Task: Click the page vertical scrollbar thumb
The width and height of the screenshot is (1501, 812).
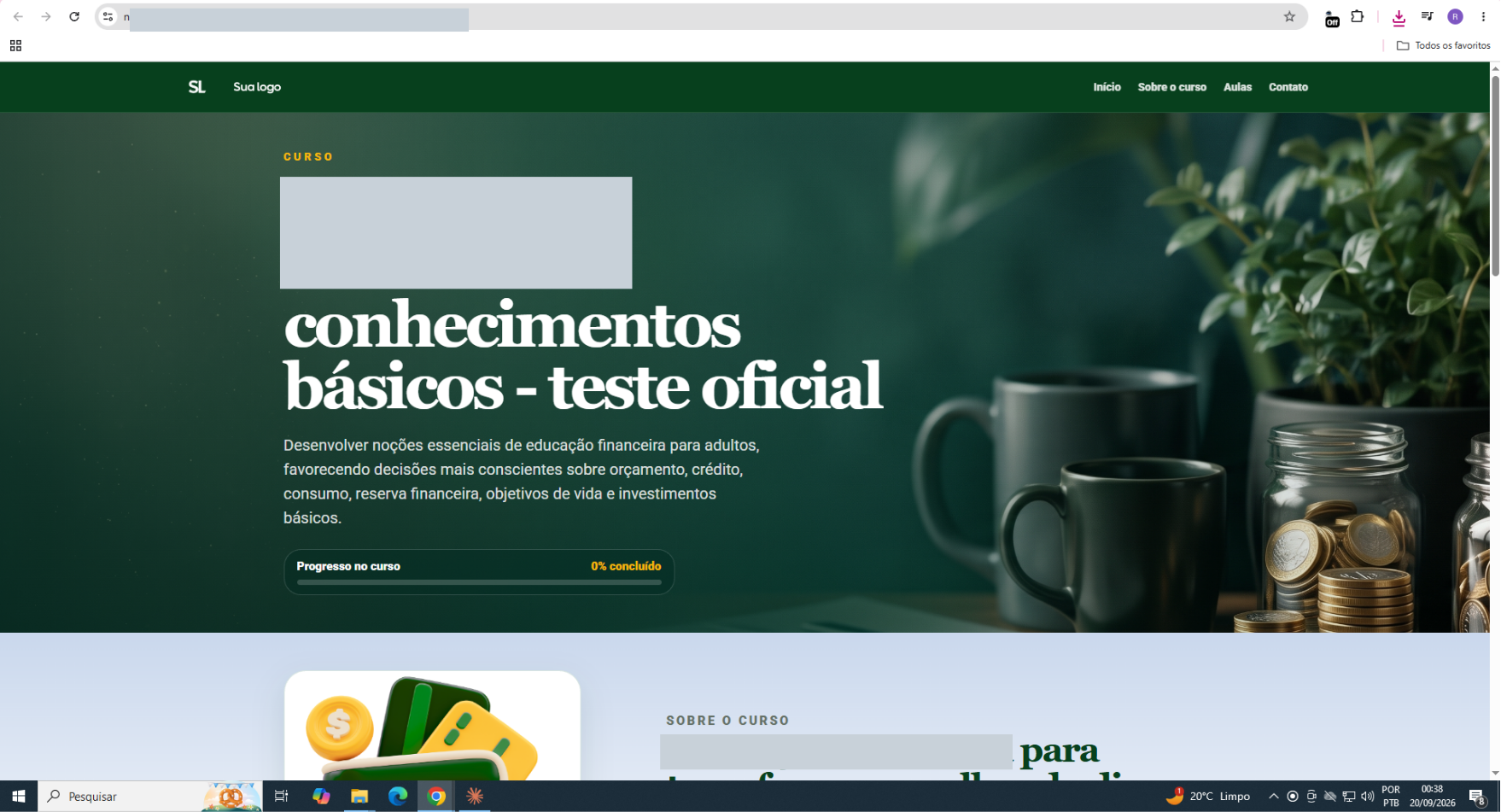Action: coord(1495,176)
